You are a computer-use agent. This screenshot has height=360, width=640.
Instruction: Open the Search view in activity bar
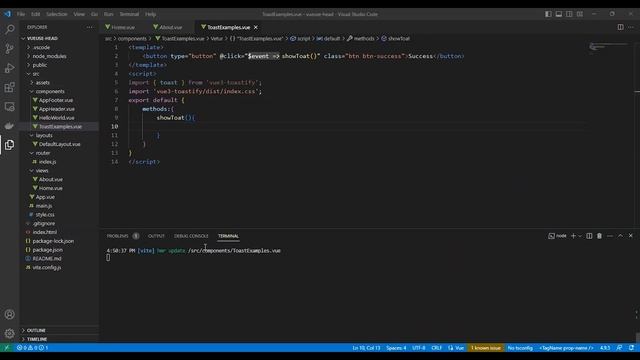9,29
